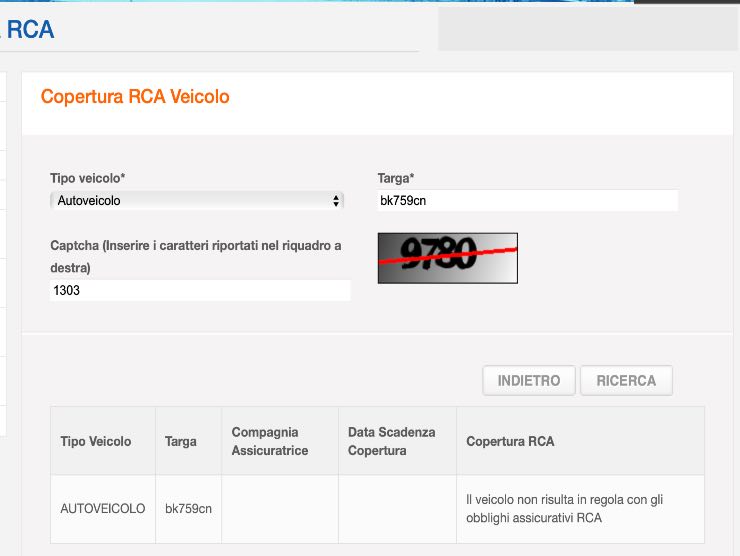
Task: Click the captcha image showing 9780
Action: 447,258
